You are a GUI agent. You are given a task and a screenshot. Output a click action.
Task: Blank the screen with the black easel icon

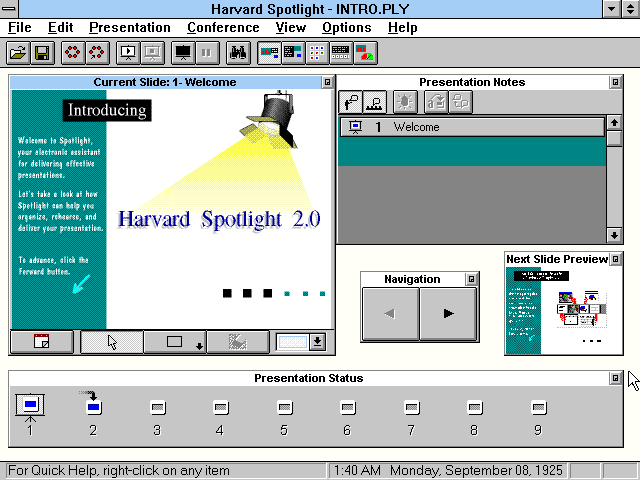[x=183, y=53]
